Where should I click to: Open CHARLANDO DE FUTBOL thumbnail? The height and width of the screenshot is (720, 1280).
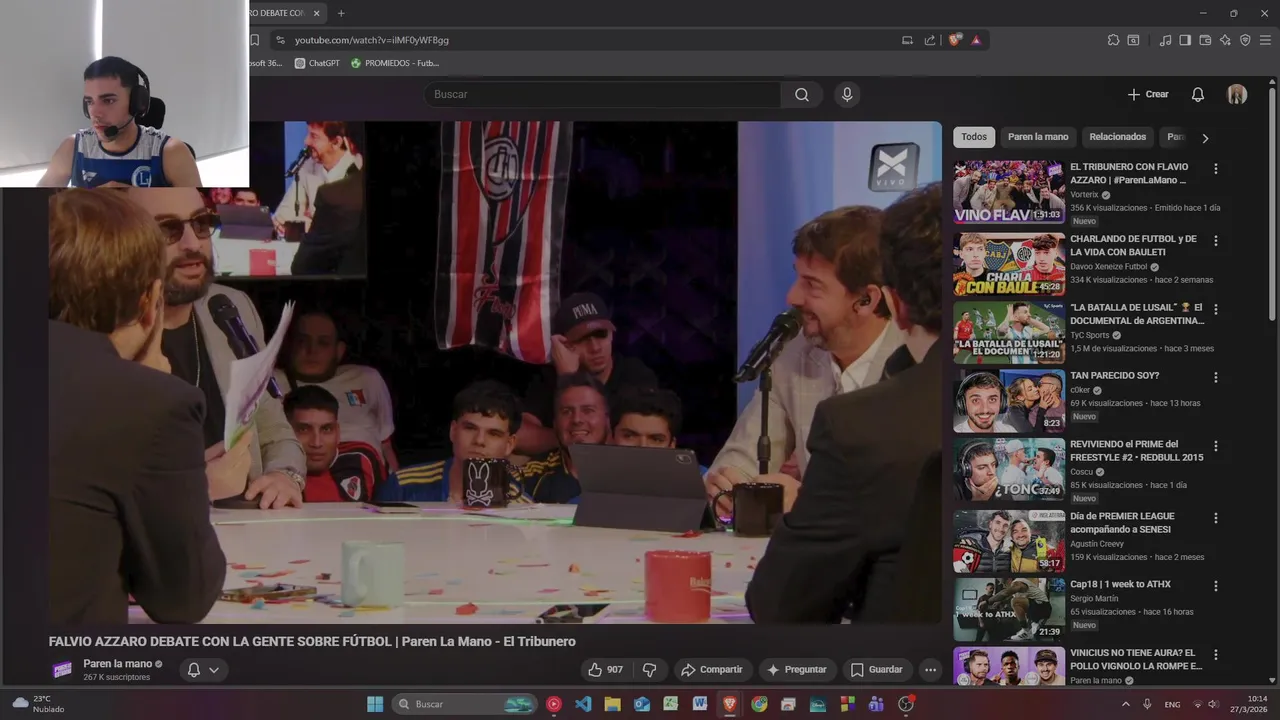1009,264
